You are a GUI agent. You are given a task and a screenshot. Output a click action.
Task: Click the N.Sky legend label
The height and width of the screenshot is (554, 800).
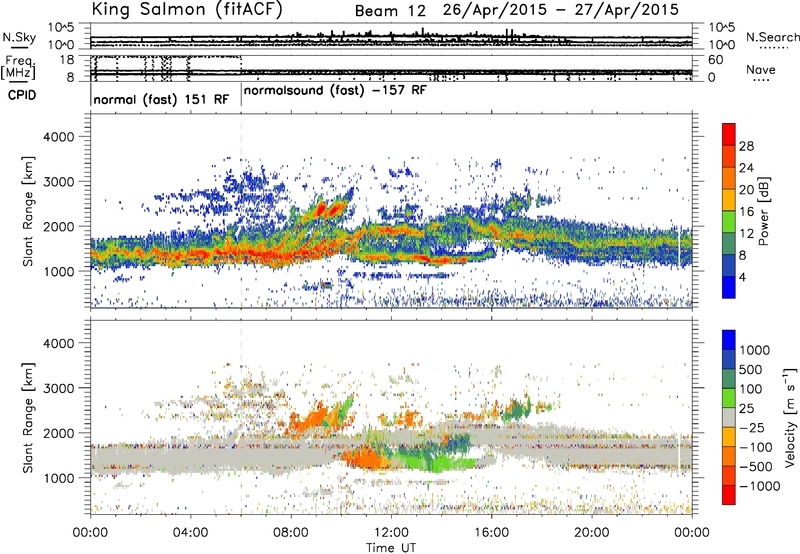pos(19,37)
